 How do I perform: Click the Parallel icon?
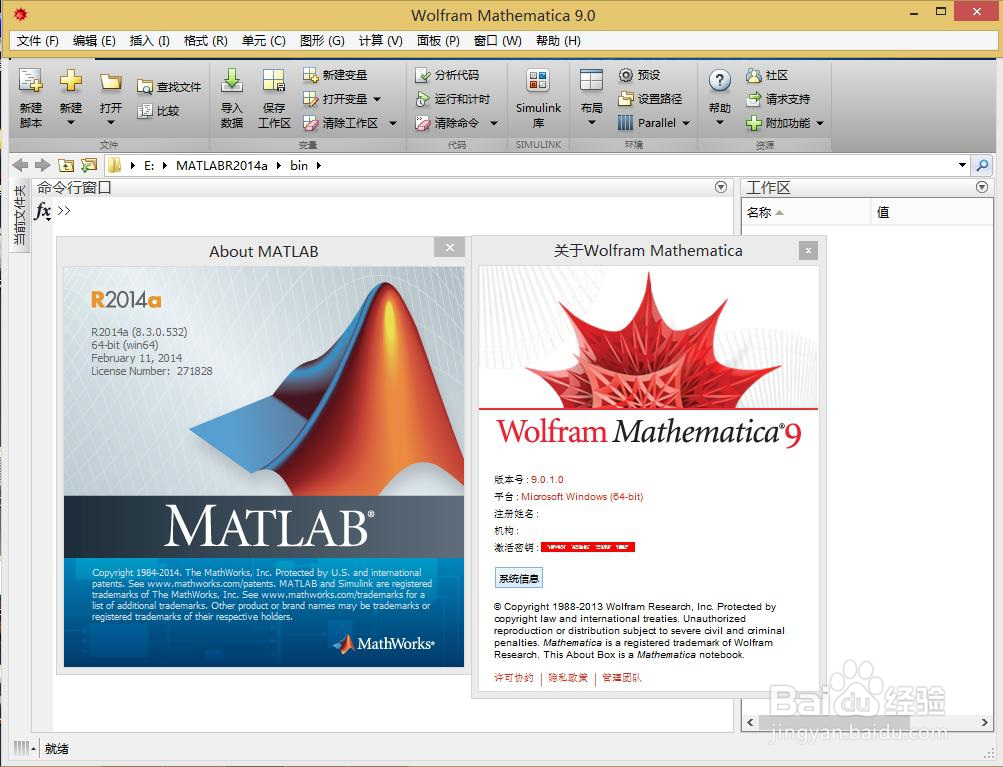pyautogui.click(x=626, y=122)
